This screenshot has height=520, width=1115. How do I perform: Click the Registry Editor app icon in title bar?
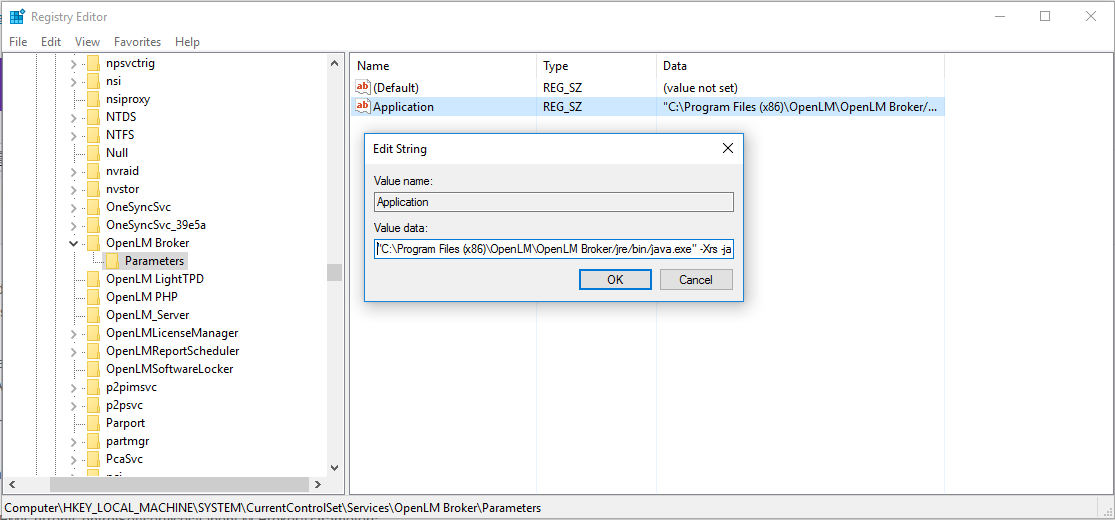[x=17, y=16]
